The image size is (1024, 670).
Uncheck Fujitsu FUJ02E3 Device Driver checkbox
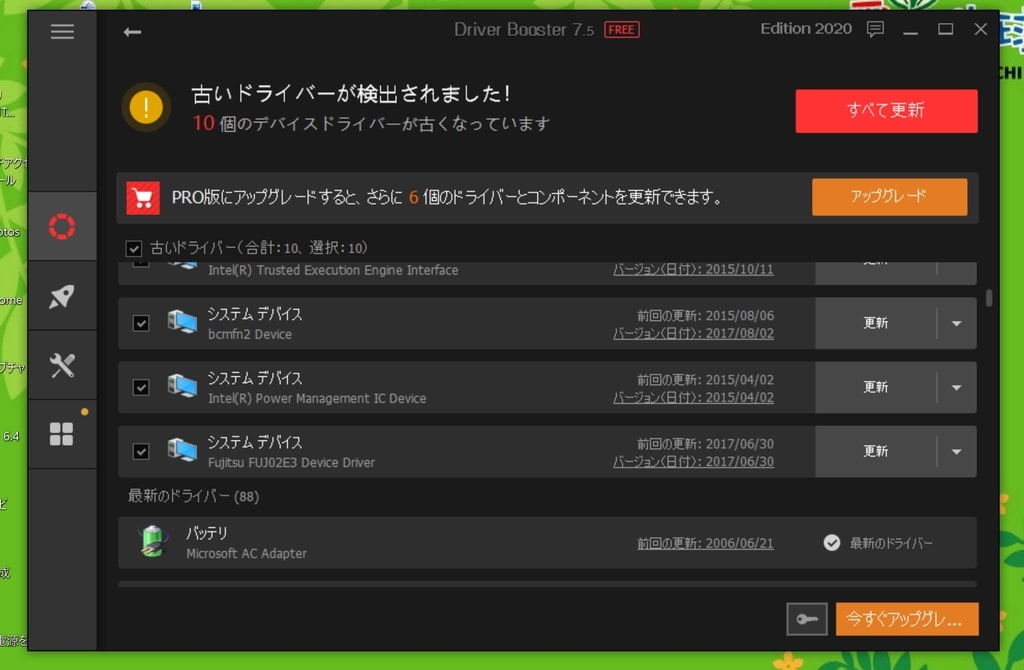141,451
